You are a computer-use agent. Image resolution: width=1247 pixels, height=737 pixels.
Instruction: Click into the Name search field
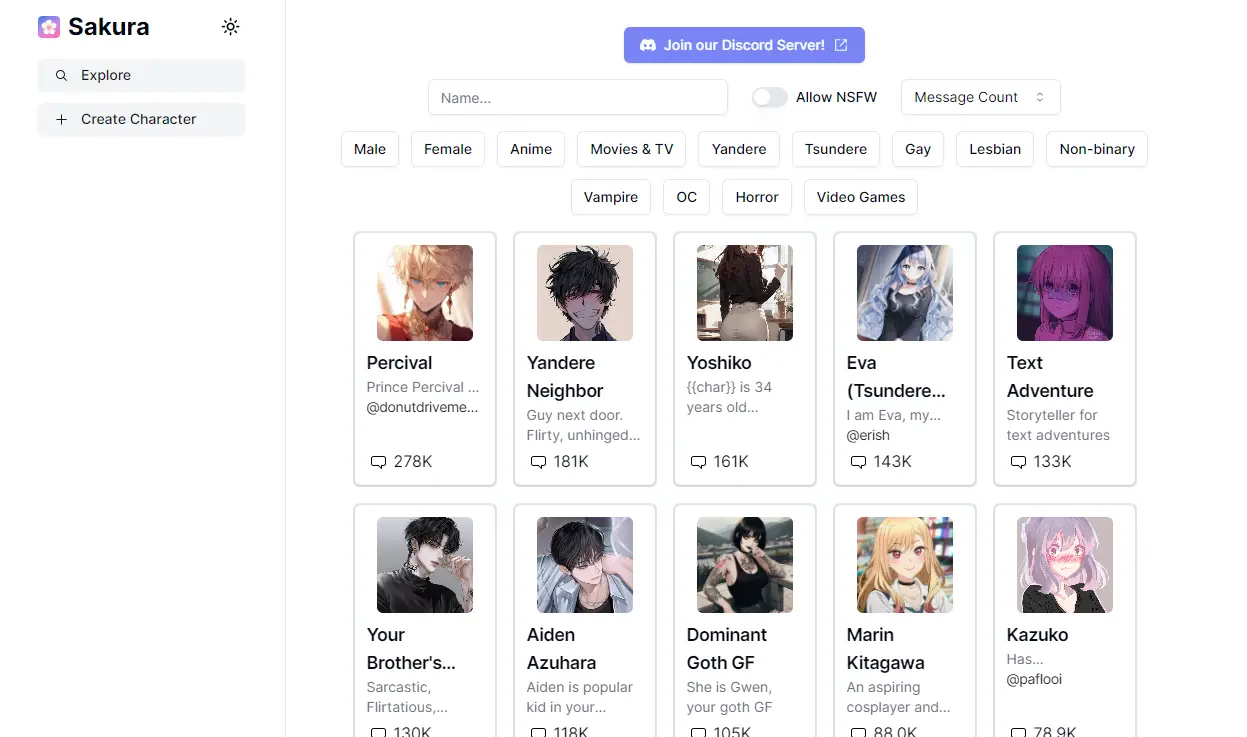coord(577,98)
